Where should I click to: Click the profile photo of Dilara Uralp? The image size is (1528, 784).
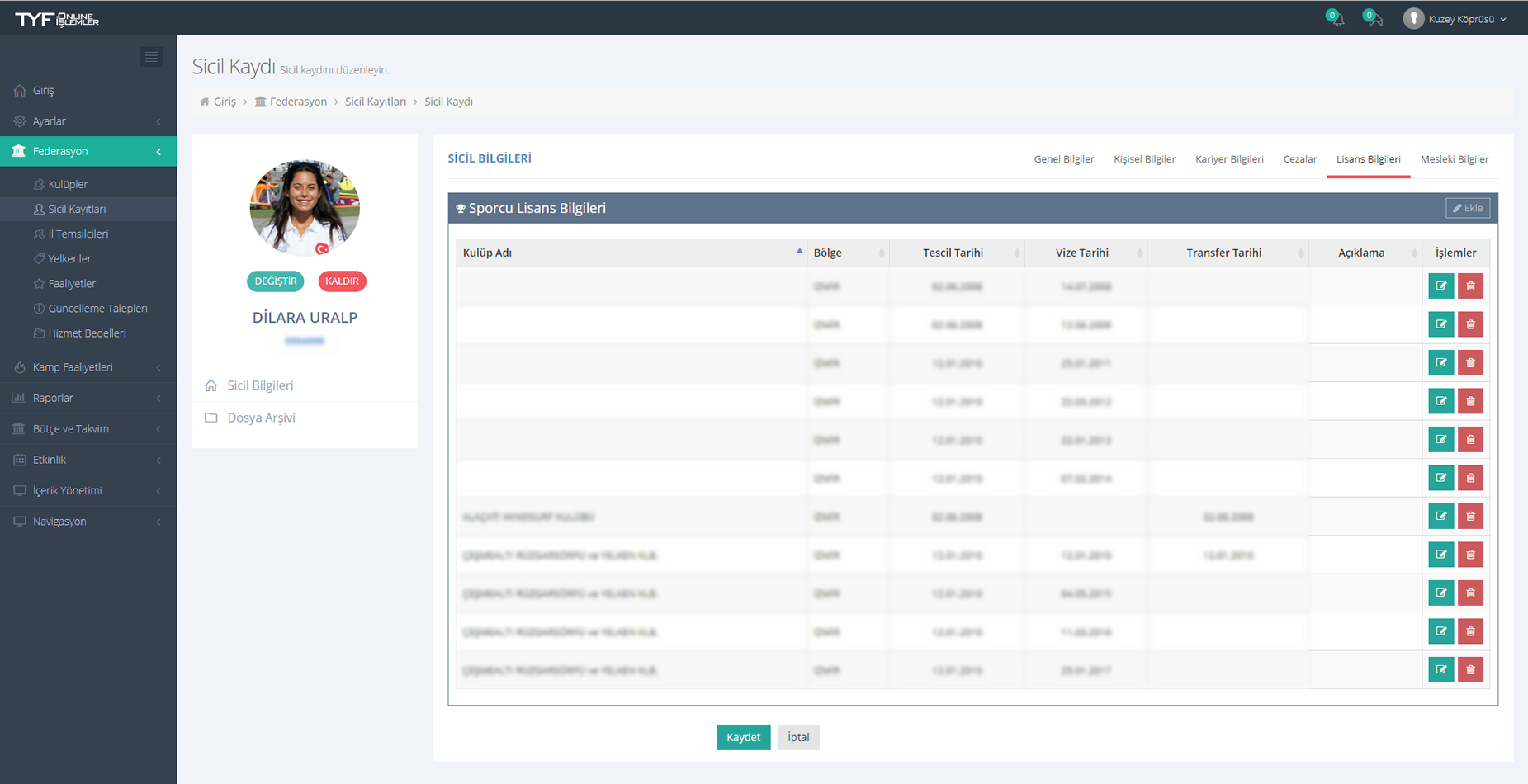pos(305,207)
